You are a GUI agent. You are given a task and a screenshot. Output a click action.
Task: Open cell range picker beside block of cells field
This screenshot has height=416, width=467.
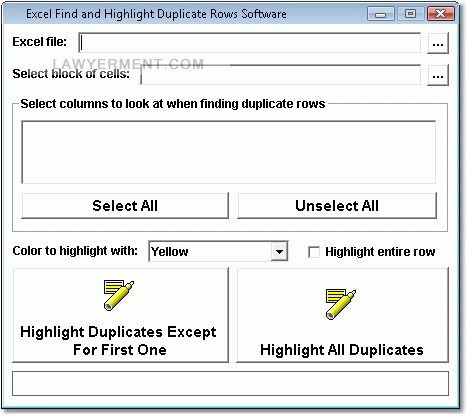438,75
